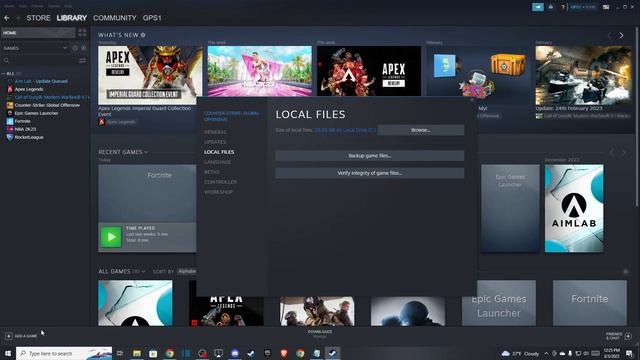Open the COMMUNITY tab
Viewport: 640px width, 360px height.
tap(115, 18)
